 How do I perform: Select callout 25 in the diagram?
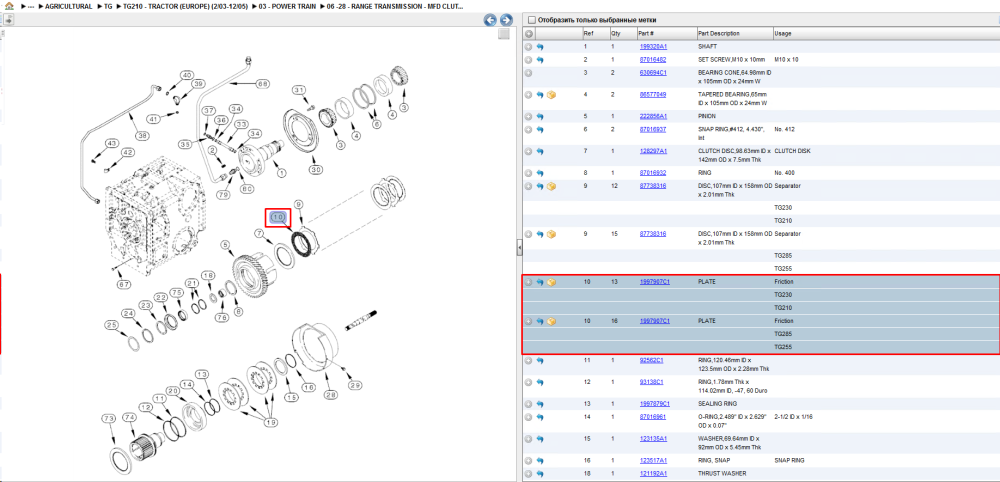coord(112,325)
